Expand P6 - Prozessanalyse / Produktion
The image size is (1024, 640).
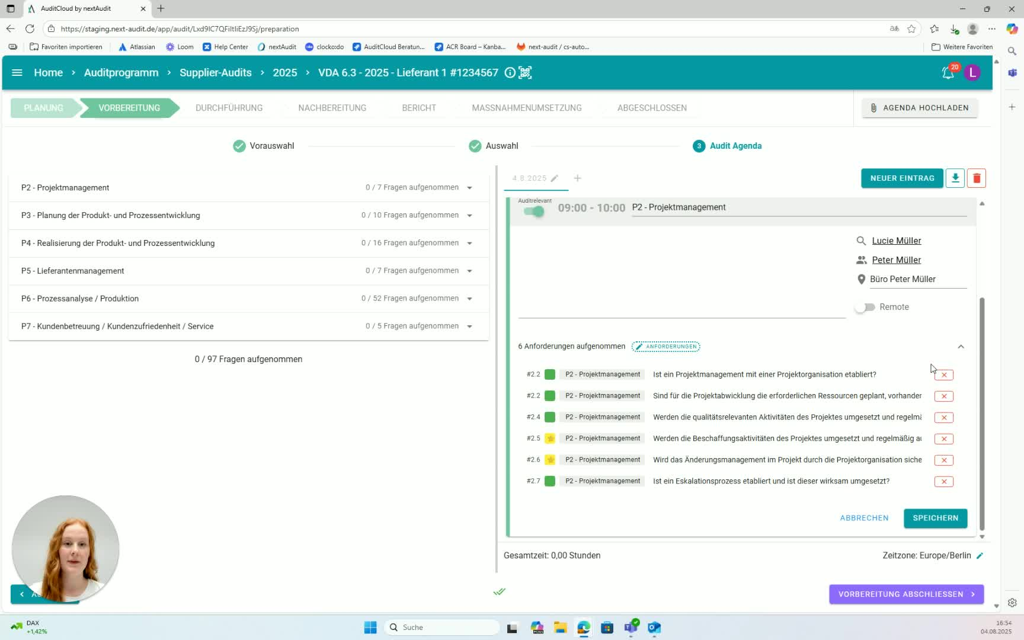tap(469, 299)
